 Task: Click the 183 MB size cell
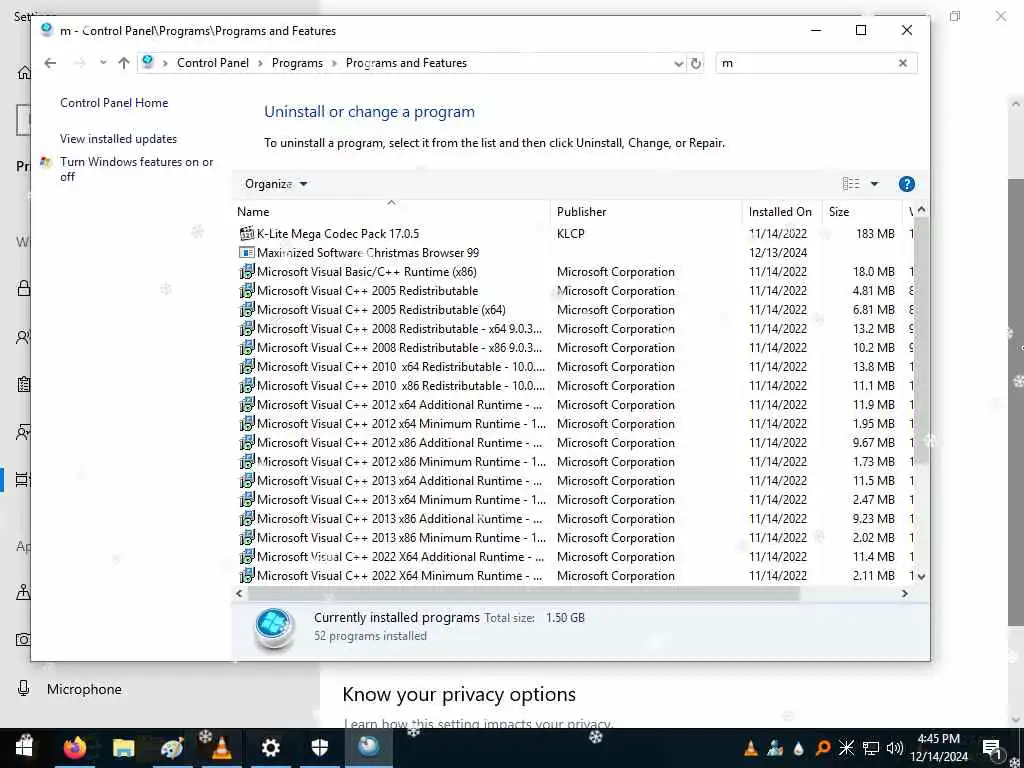point(875,234)
